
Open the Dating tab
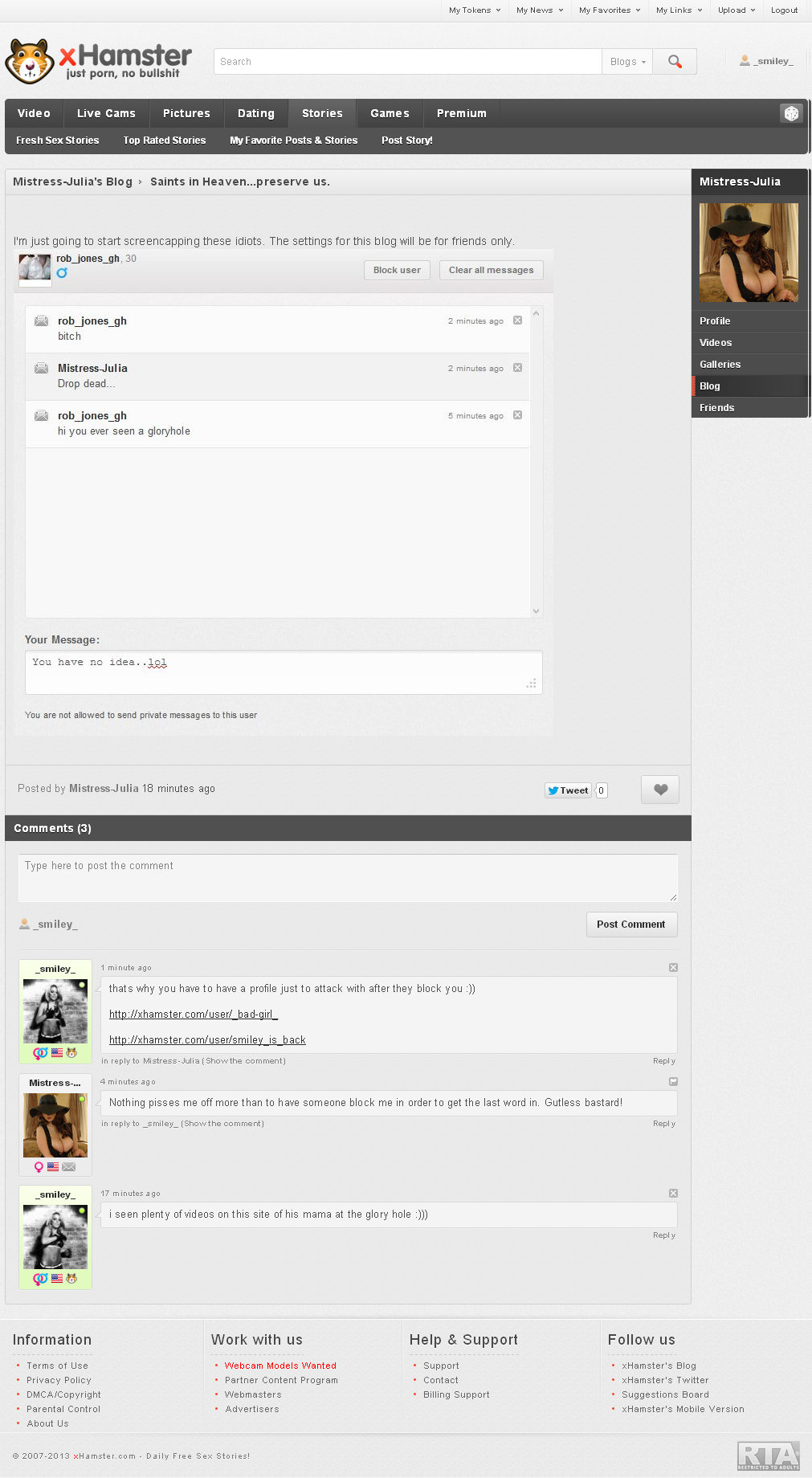(256, 113)
